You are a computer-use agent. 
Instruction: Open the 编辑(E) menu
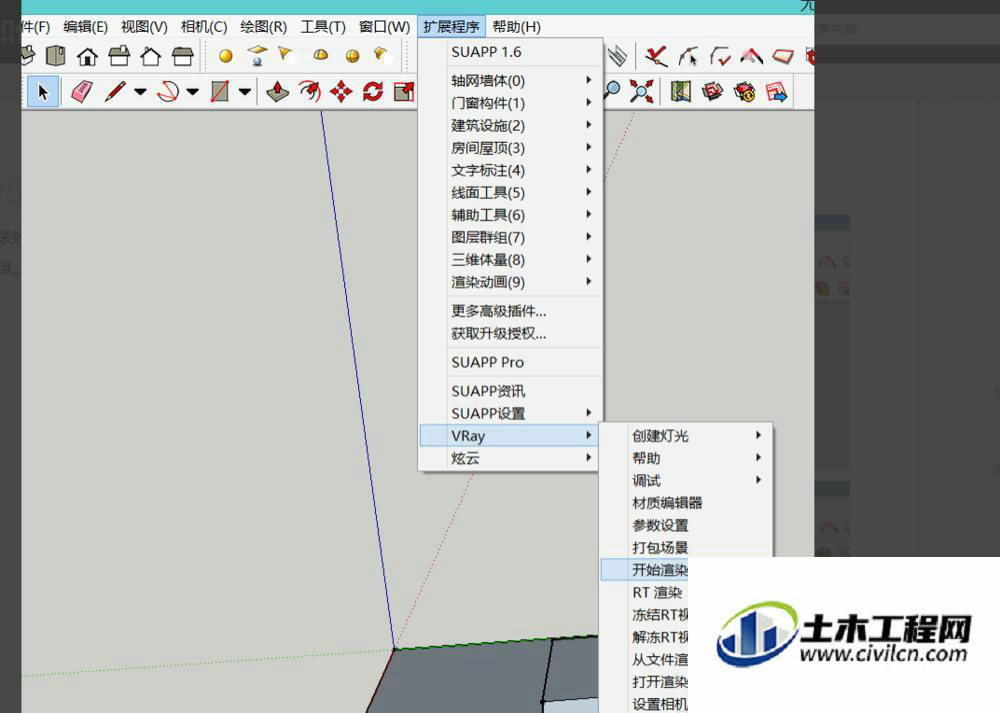[85, 27]
